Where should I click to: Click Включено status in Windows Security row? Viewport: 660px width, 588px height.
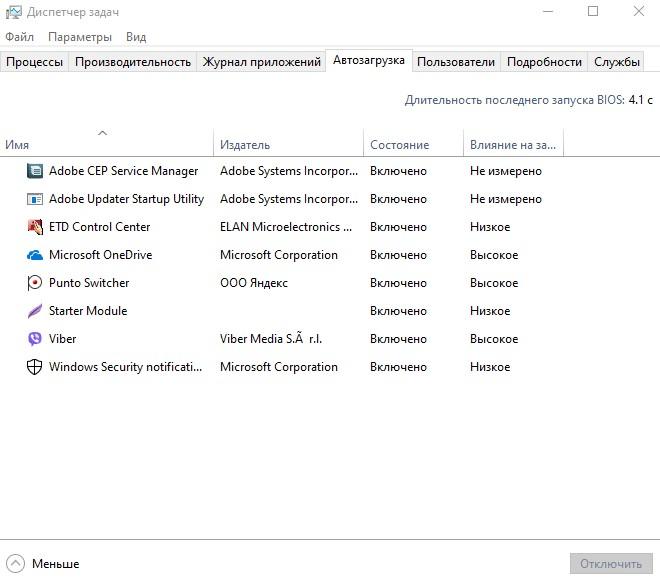tap(398, 367)
